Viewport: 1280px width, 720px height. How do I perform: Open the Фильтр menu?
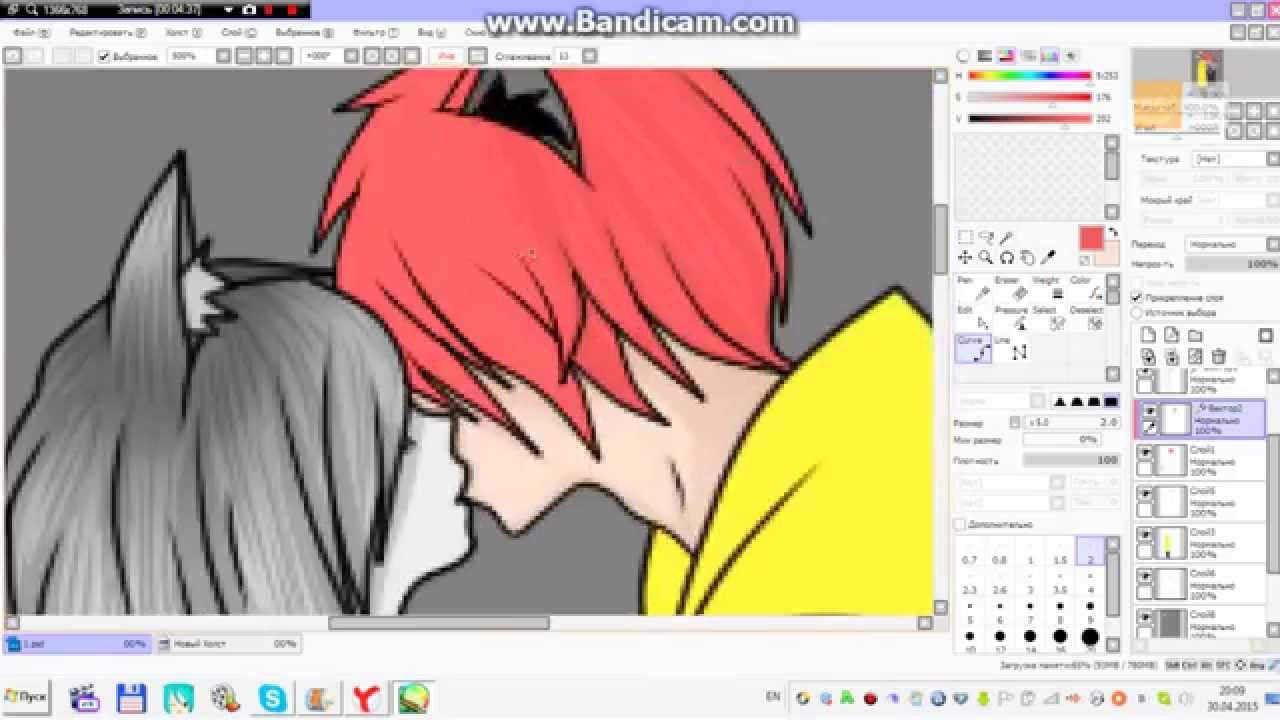coord(376,33)
